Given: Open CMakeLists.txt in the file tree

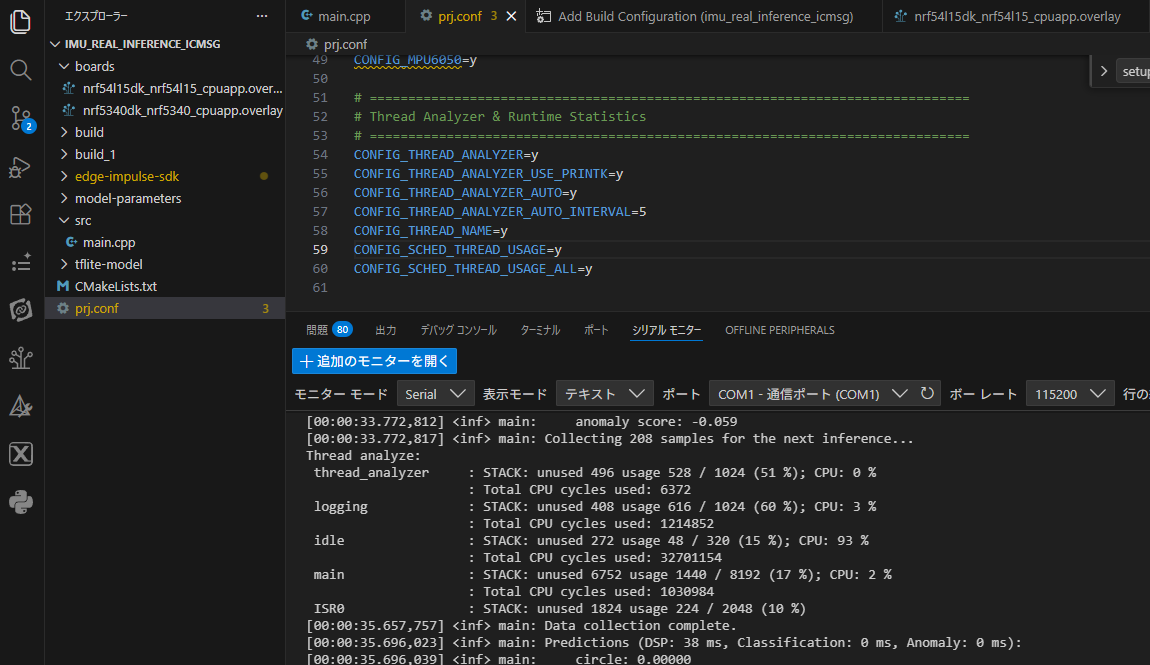Looking at the screenshot, I should [x=115, y=286].
